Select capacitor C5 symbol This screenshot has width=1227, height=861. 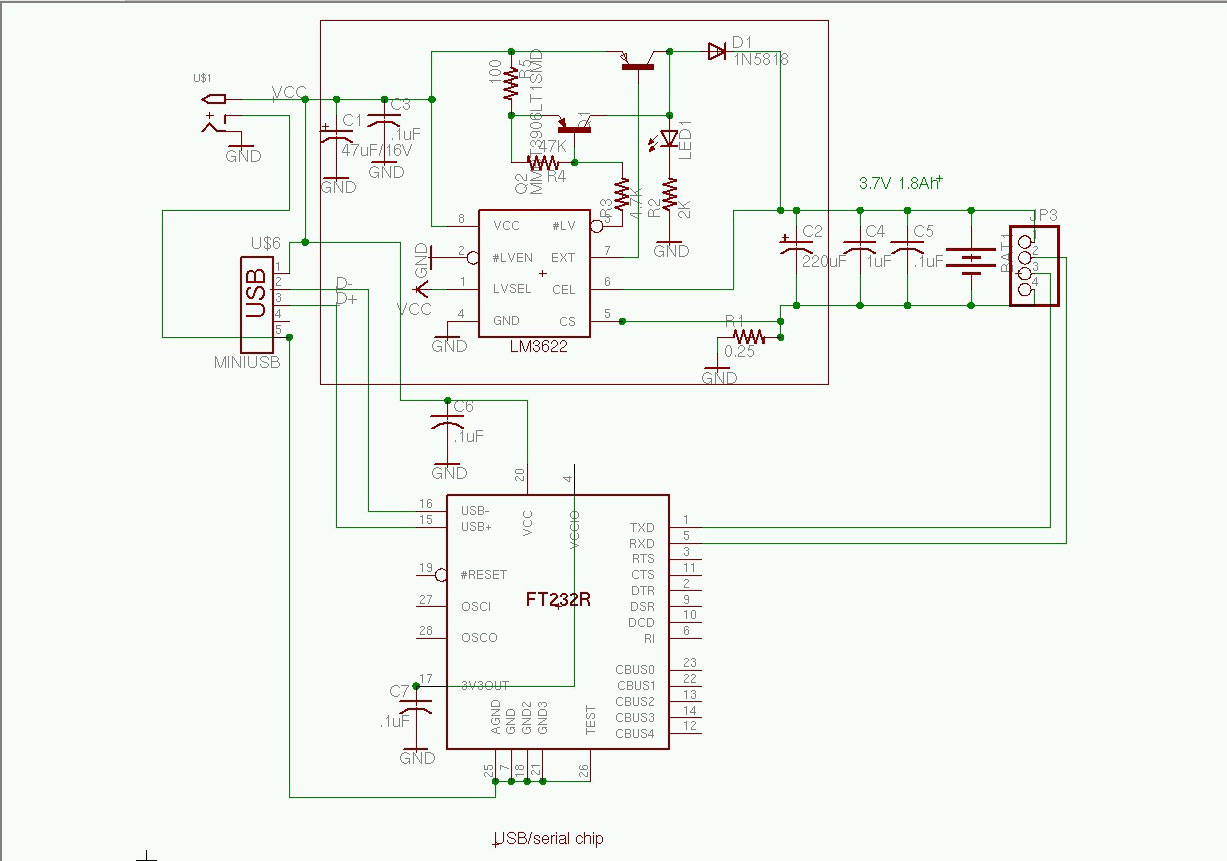click(x=907, y=247)
